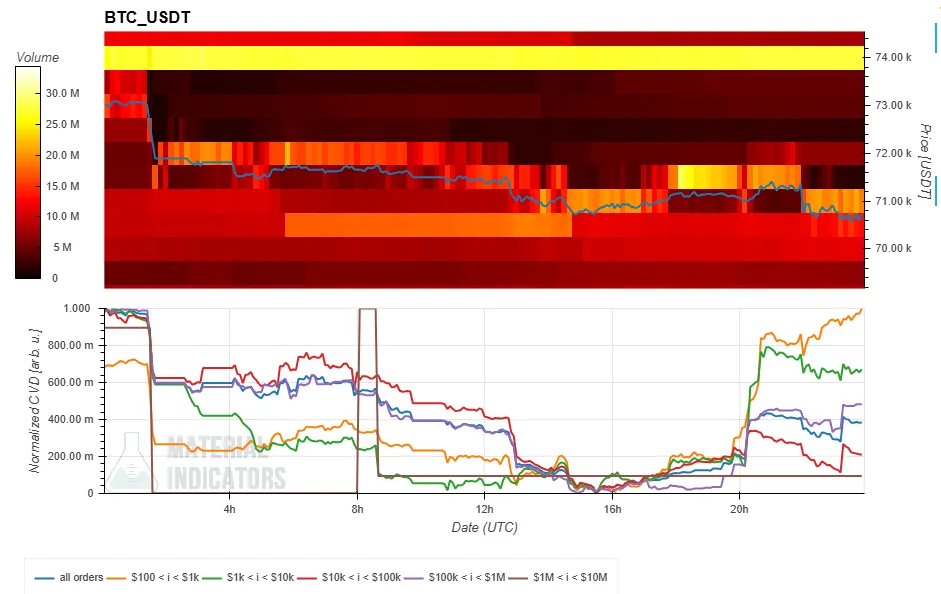The width and height of the screenshot is (941, 594).
Task: Click the 12h tick on the time axis
Action: tap(484, 509)
